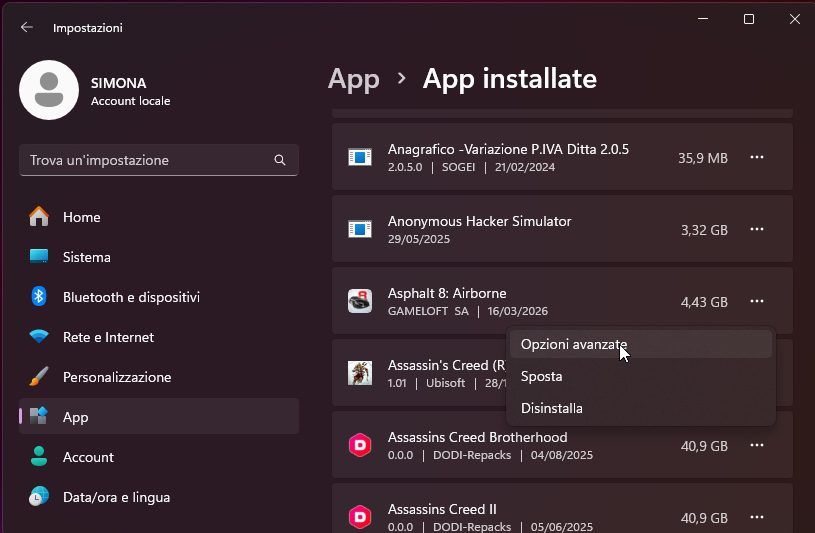The image size is (815, 533).
Task: Click the Home house icon
Action: (39, 216)
